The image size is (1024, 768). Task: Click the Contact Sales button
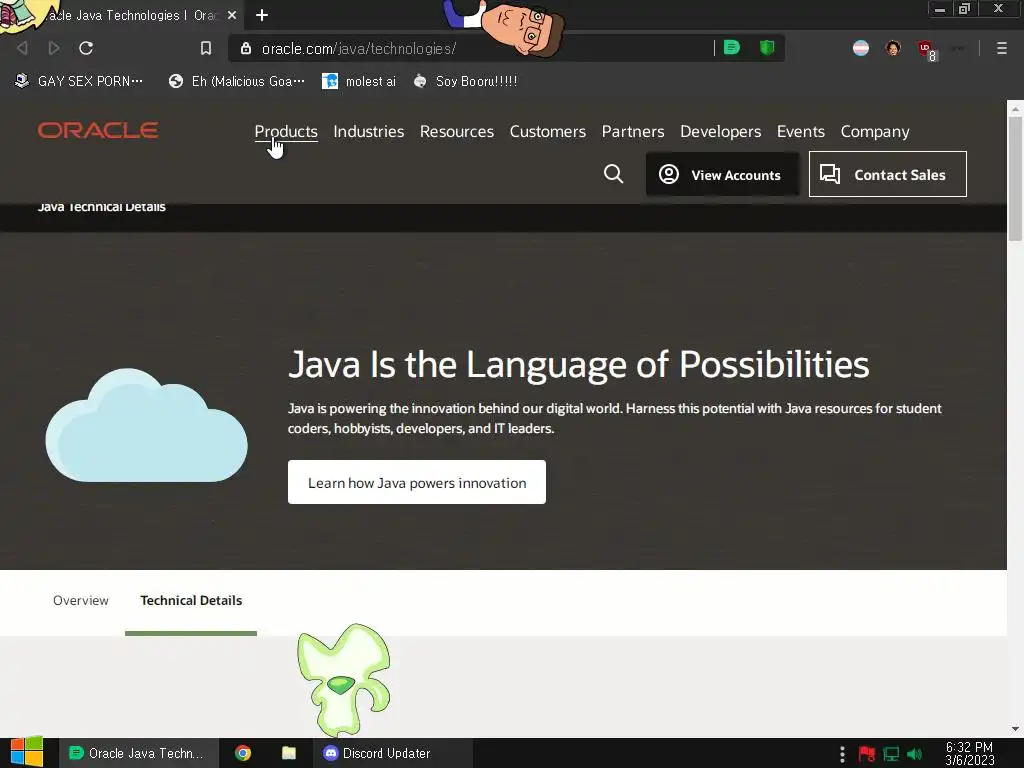tap(888, 174)
